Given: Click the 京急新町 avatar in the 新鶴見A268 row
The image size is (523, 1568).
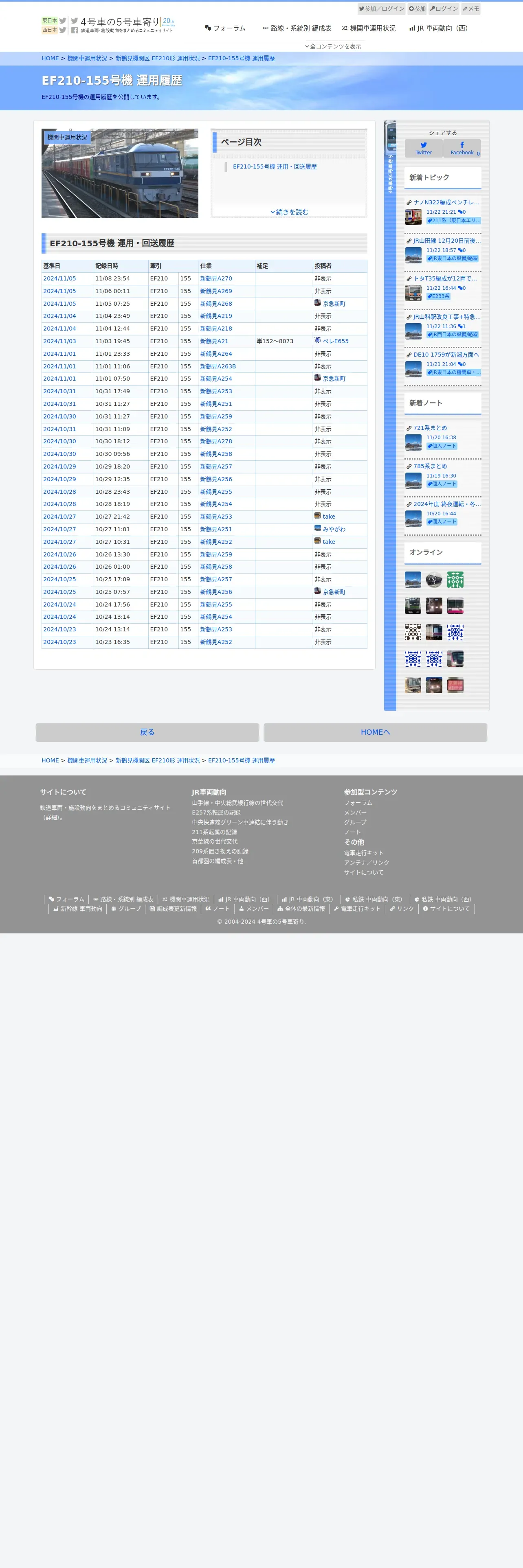Looking at the screenshot, I should (x=317, y=302).
